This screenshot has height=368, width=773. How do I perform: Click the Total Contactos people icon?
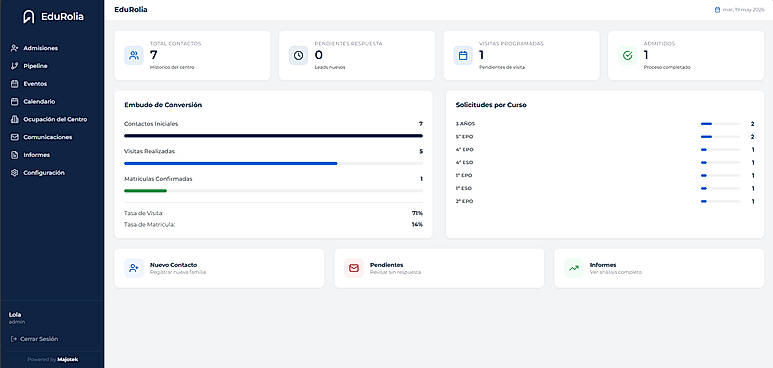coord(134,56)
